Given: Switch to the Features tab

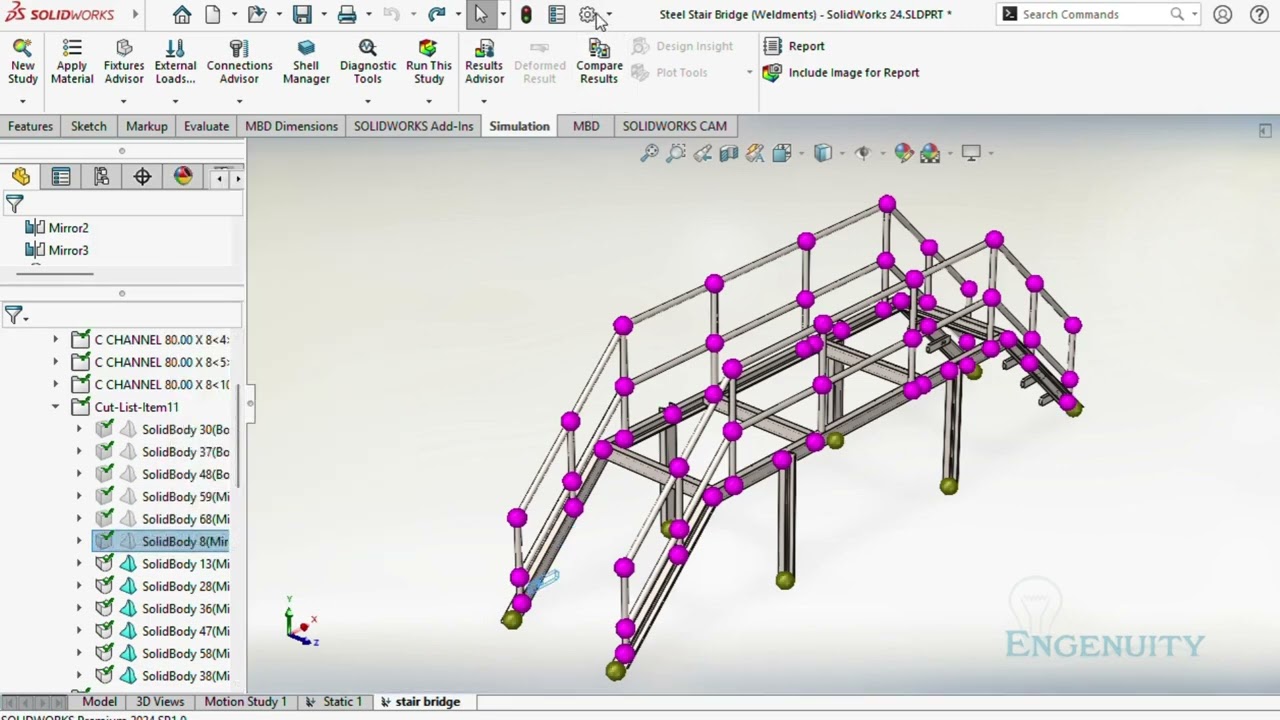Looking at the screenshot, I should pos(30,126).
